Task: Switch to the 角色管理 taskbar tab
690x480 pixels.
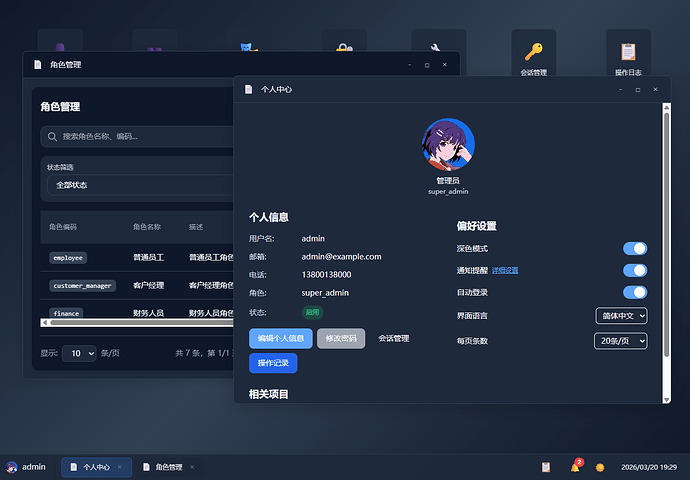Action: pyautogui.click(x=169, y=467)
